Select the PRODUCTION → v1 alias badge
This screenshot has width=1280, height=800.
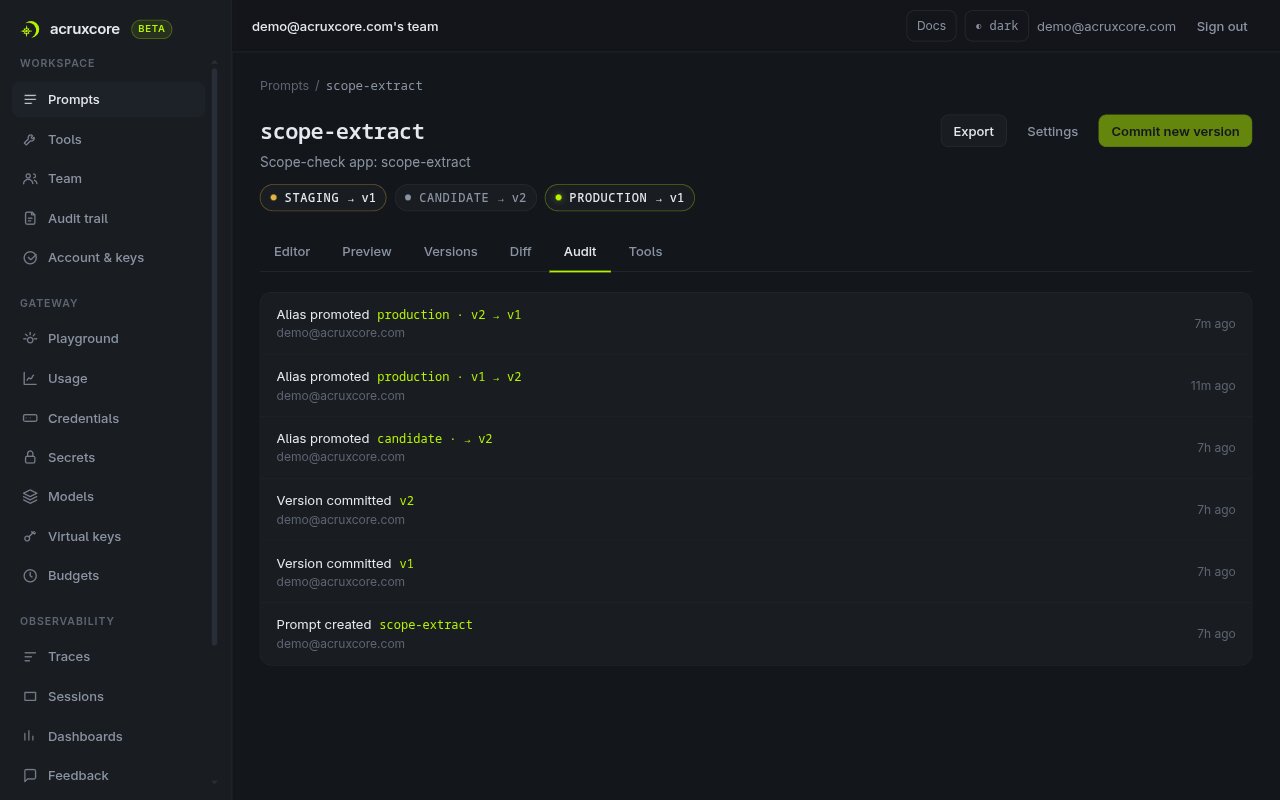click(x=619, y=198)
